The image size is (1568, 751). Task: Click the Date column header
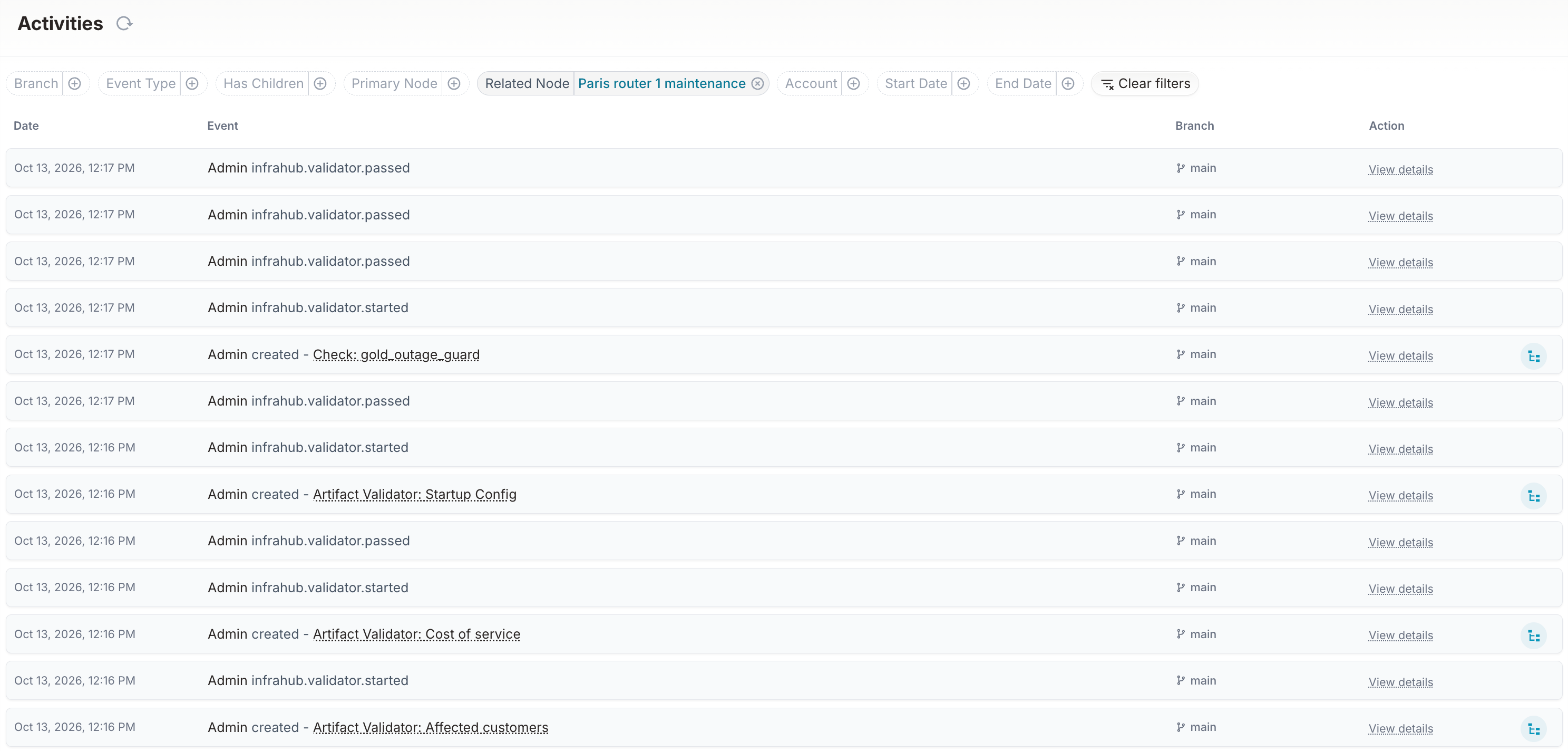click(x=26, y=126)
